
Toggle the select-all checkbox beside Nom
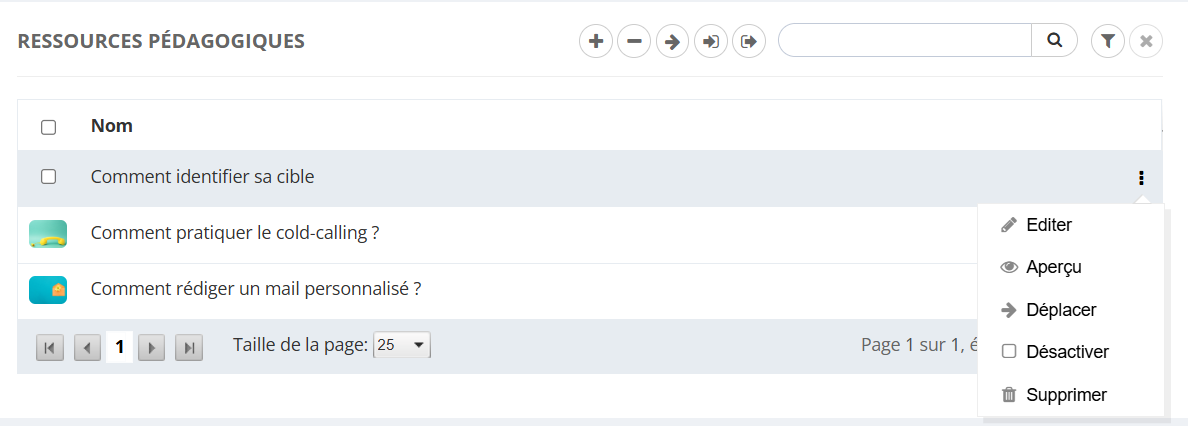[x=48, y=127]
